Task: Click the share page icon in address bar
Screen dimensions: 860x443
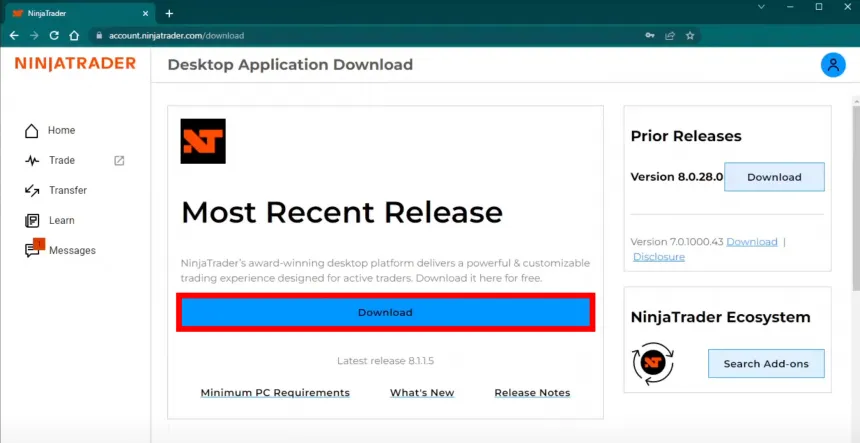Action: click(670, 35)
